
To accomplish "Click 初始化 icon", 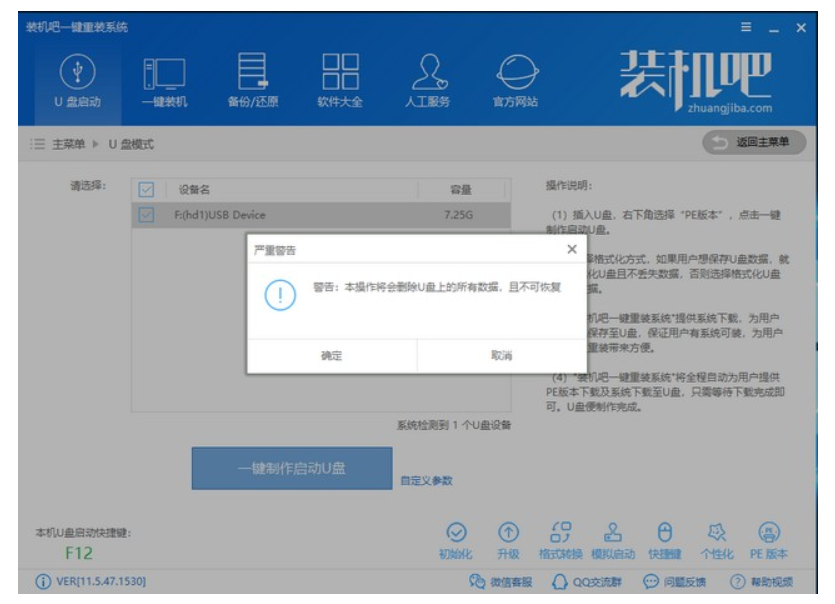I will click(456, 540).
